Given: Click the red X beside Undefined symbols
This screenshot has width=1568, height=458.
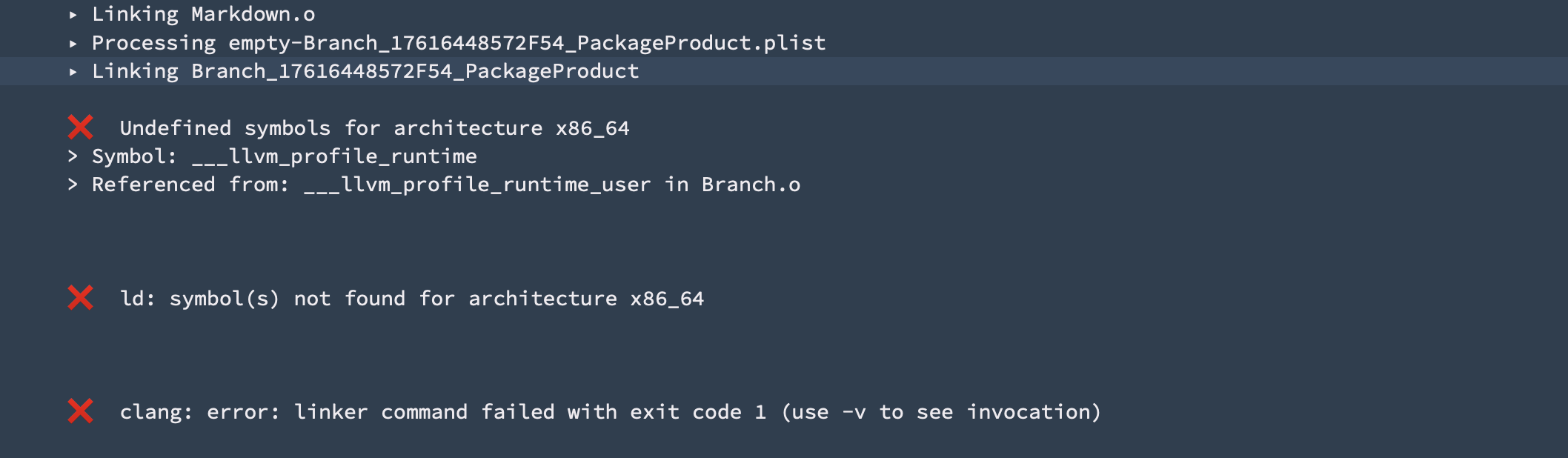Looking at the screenshot, I should tap(80, 127).
